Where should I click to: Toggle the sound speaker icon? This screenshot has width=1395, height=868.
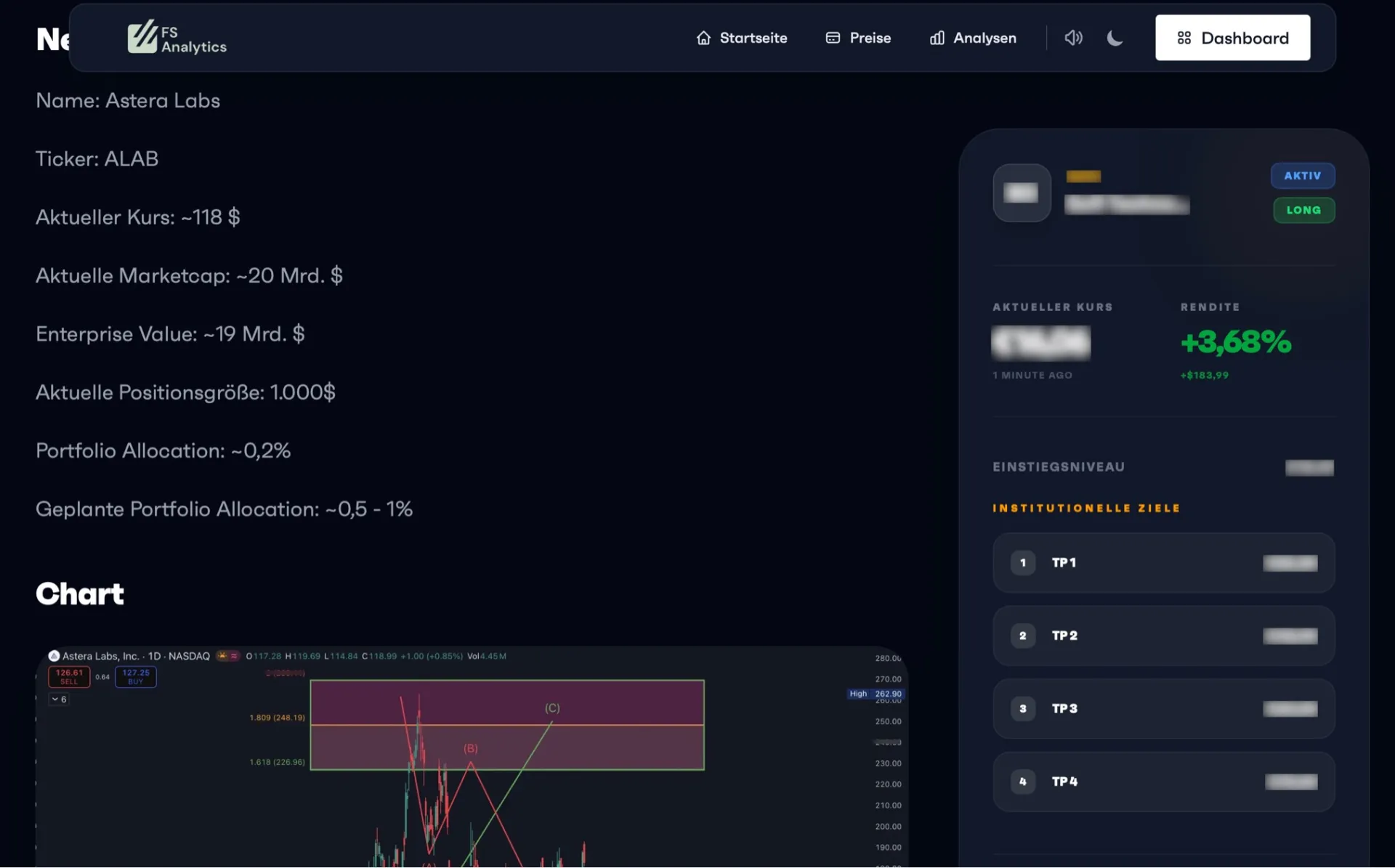(1073, 38)
